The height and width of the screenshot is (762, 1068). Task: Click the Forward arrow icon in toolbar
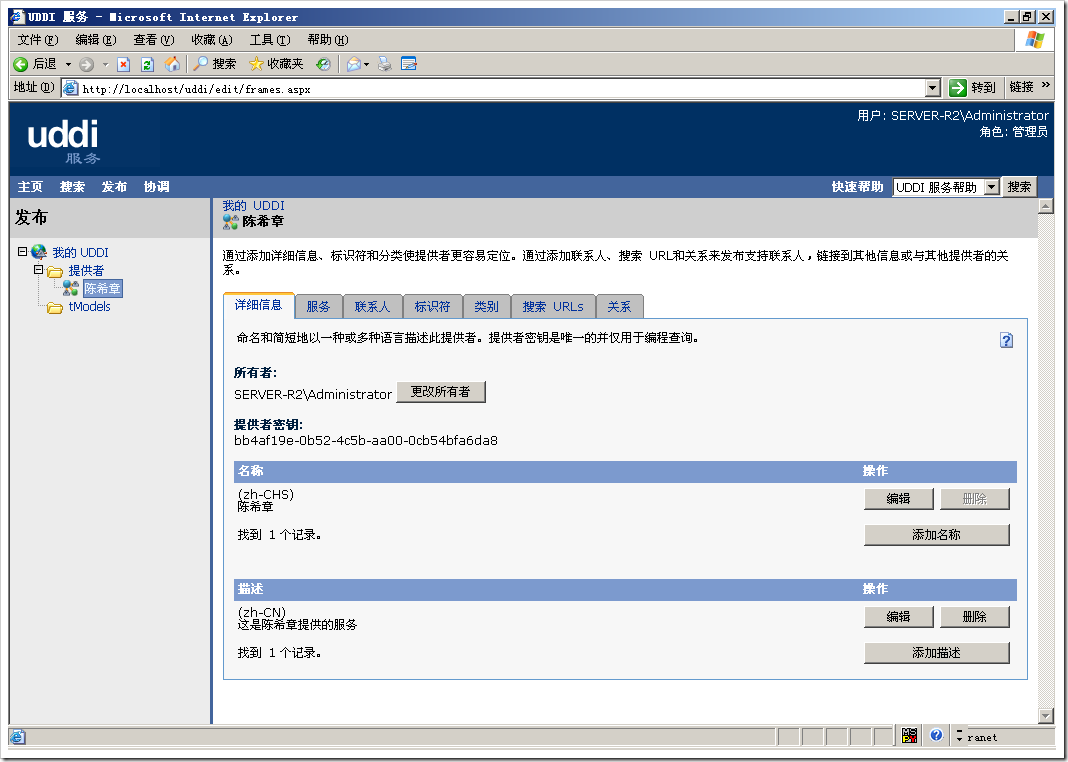87,65
